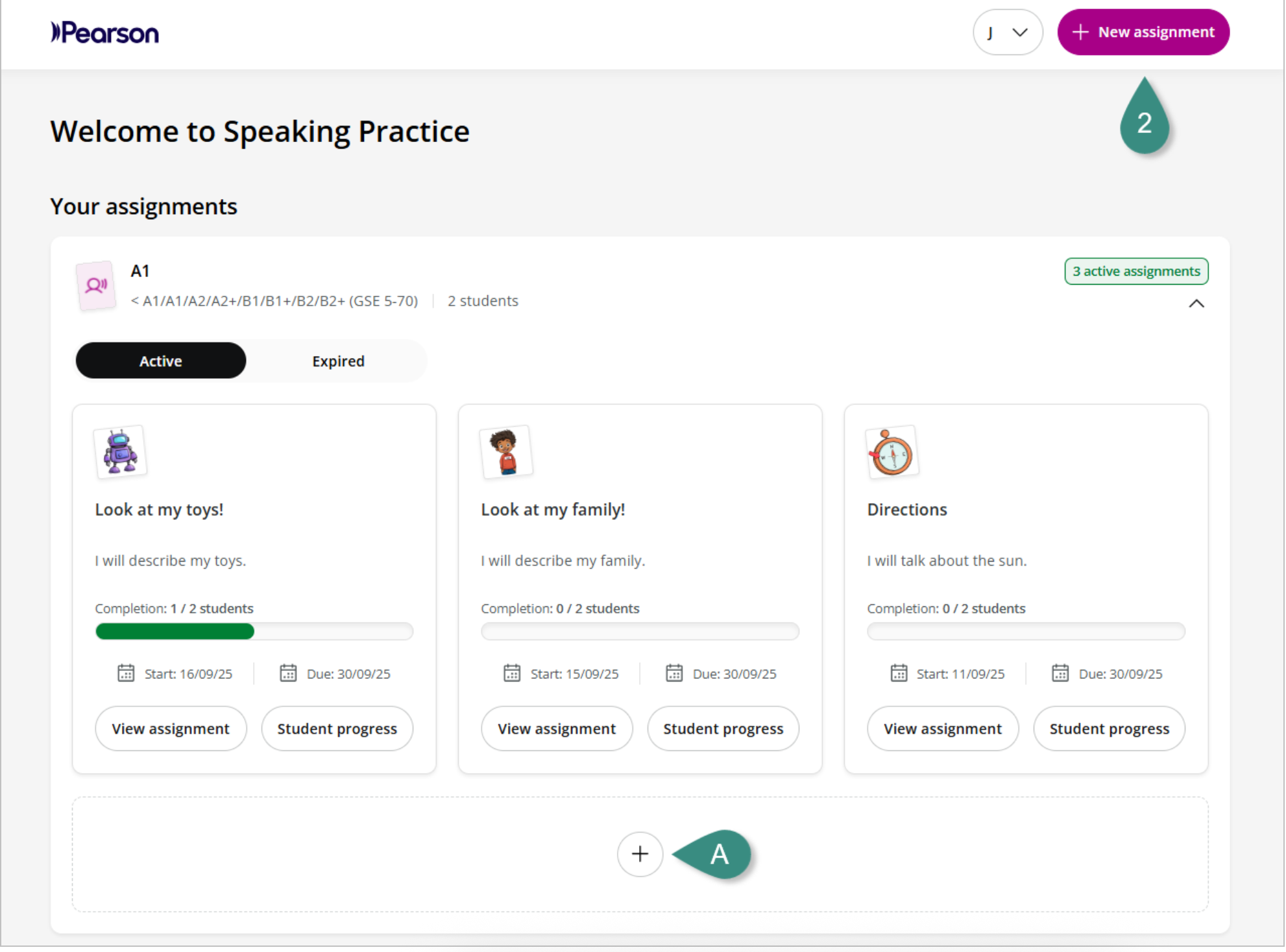Click the boy character family thumbnail
Image resolution: width=1286 pixels, height=952 pixels.
pyautogui.click(x=506, y=452)
